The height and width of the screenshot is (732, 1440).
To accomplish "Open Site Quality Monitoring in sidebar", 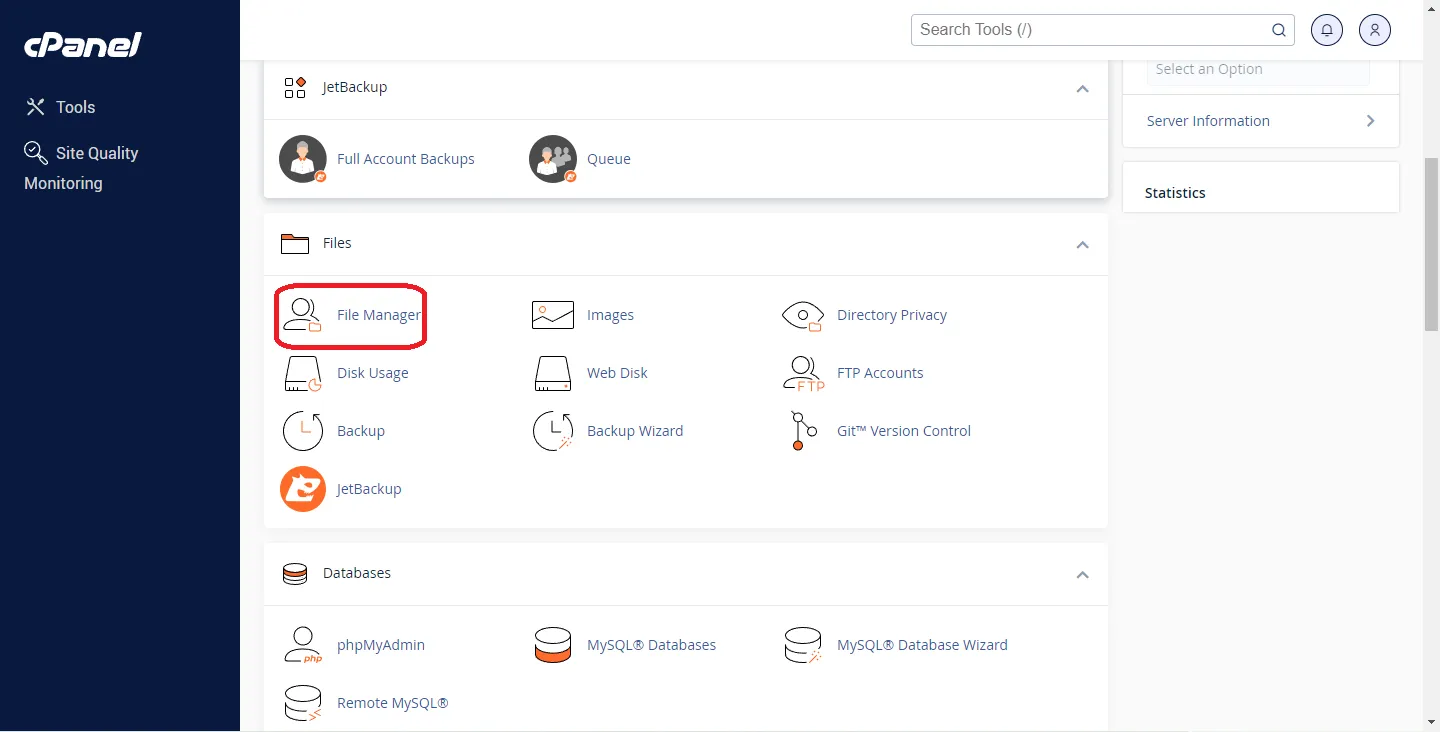I will click(81, 168).
